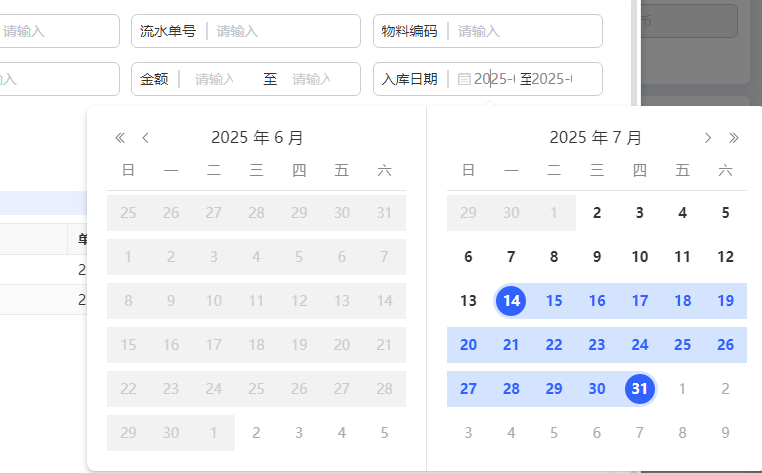Select July 24 in the range
Screen dimensions: 762x473
(640, 345)
